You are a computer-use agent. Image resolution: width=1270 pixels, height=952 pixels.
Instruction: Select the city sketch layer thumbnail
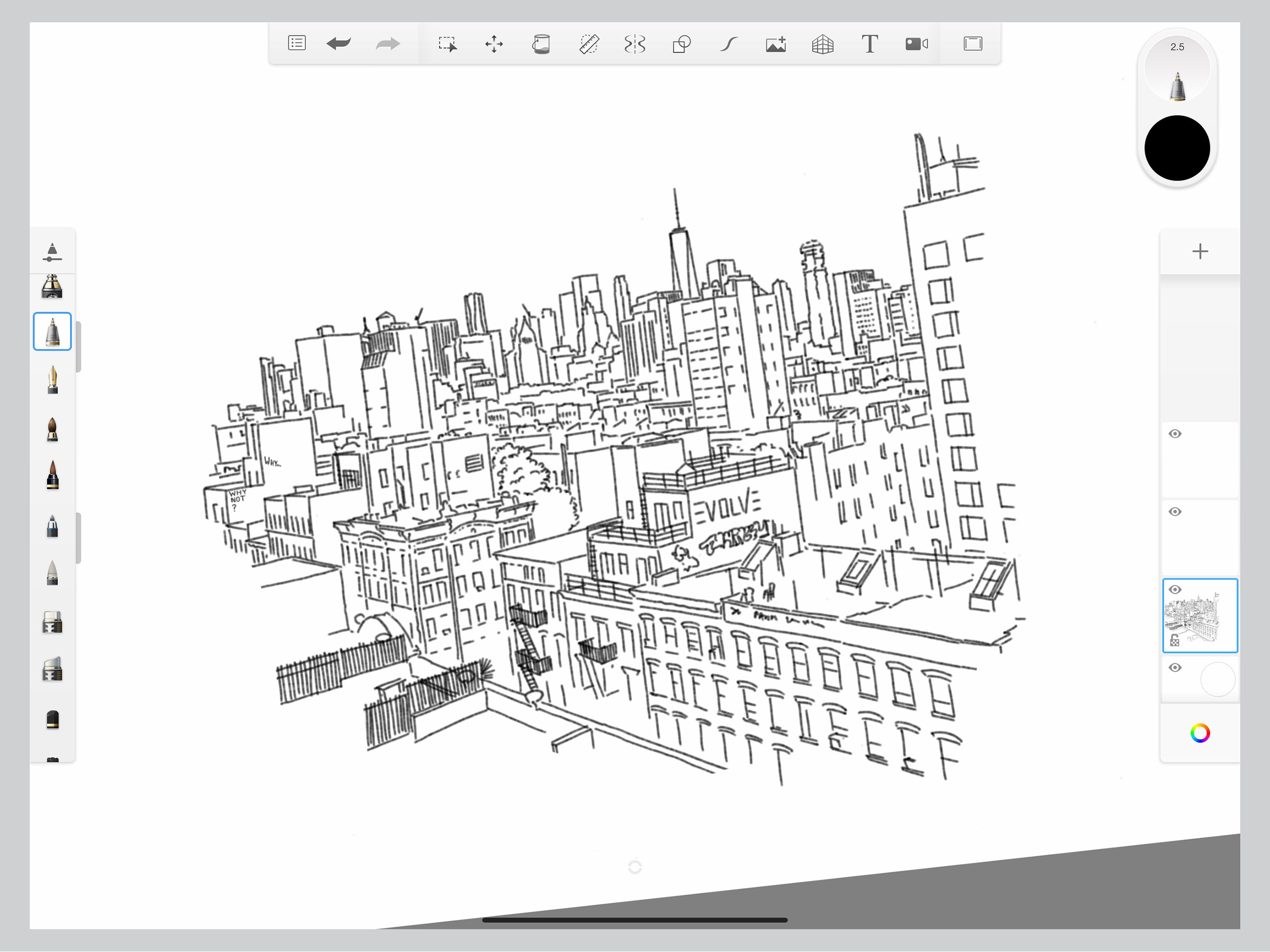point(1200,616)
